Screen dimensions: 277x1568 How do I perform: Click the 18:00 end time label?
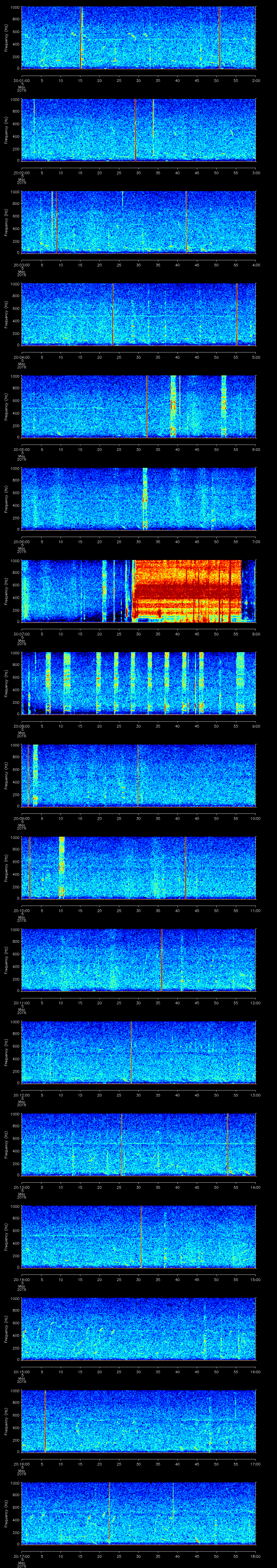click(x=255, y=1556)
